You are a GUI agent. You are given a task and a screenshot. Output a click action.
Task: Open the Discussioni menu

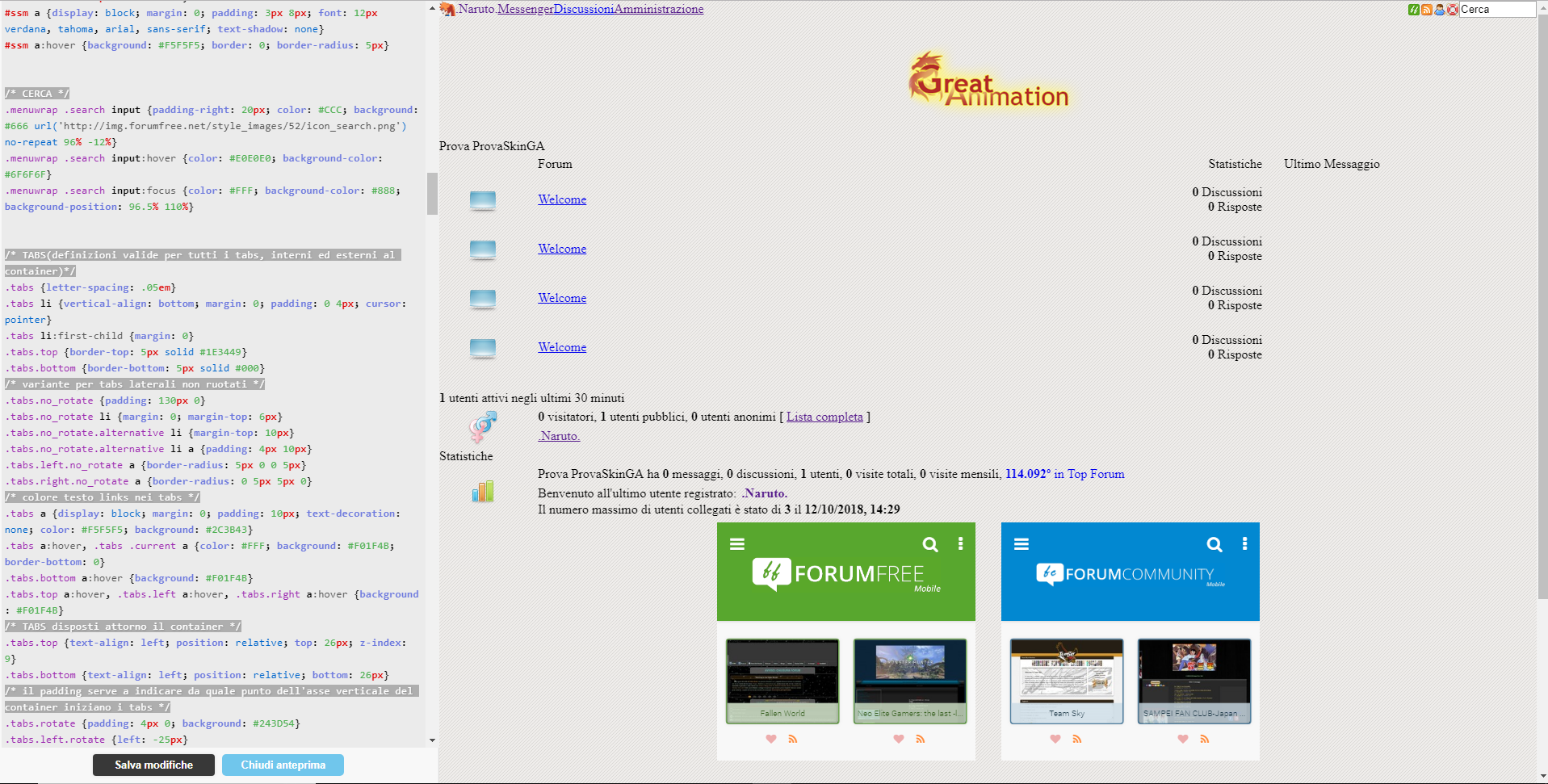[x=584, y=8]
